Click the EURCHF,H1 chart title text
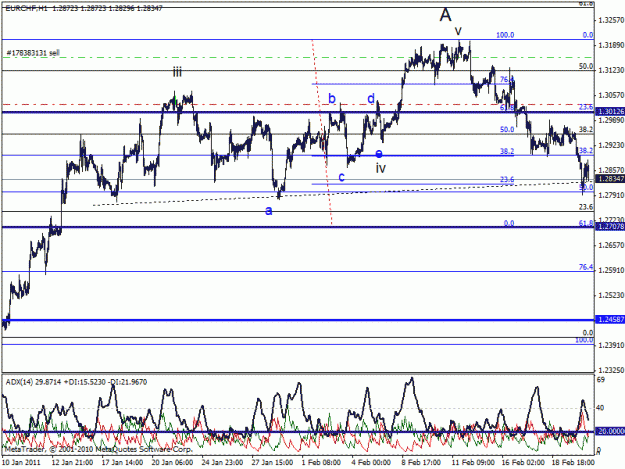 tap(84, 8)
